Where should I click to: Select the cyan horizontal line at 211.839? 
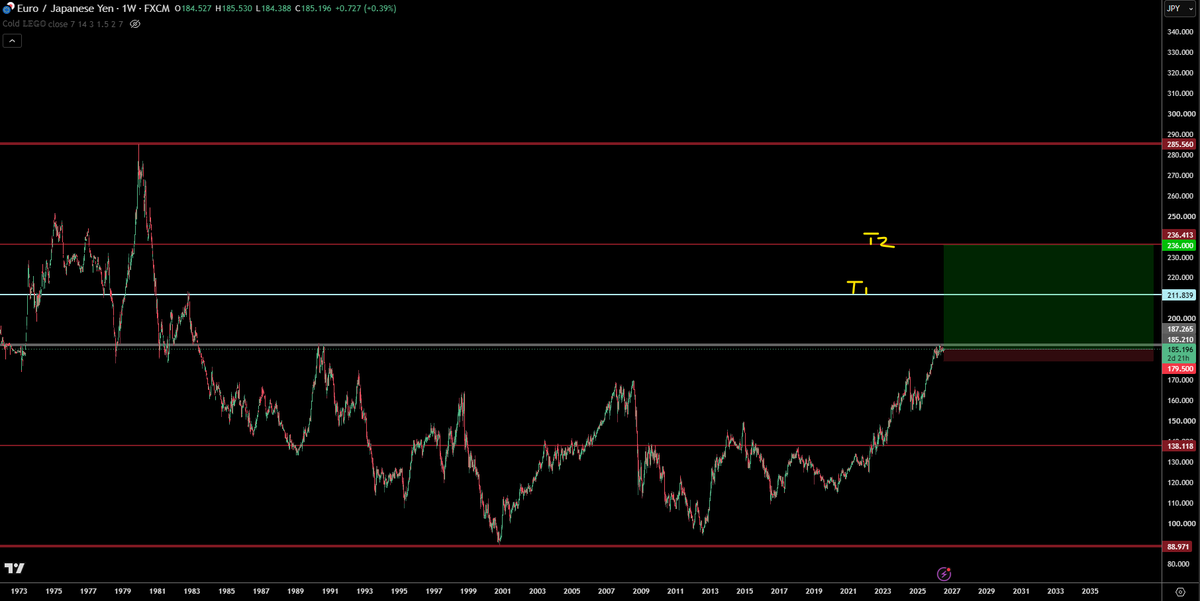580,294
